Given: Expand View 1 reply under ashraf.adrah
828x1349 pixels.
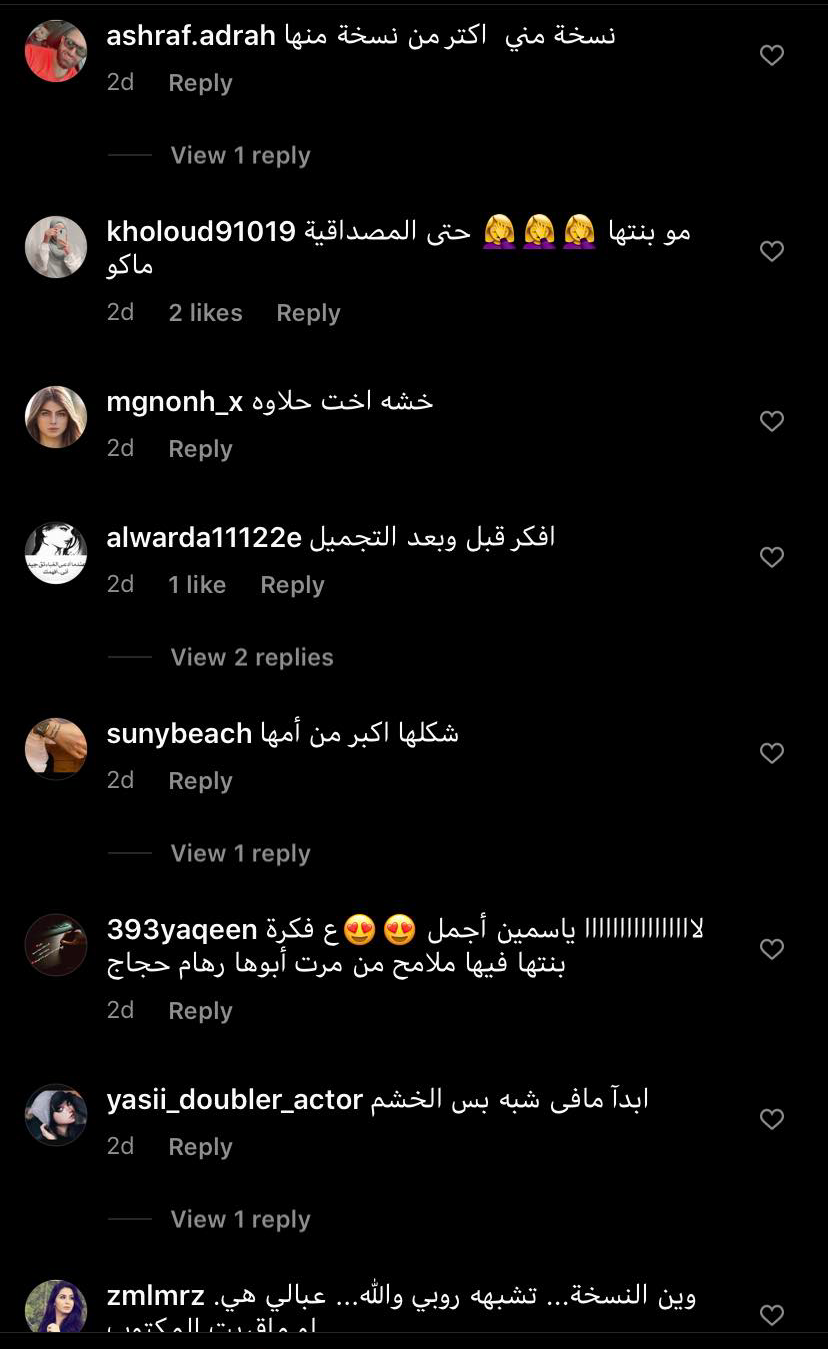Looking at the screenshot, I should click(240, 155).
